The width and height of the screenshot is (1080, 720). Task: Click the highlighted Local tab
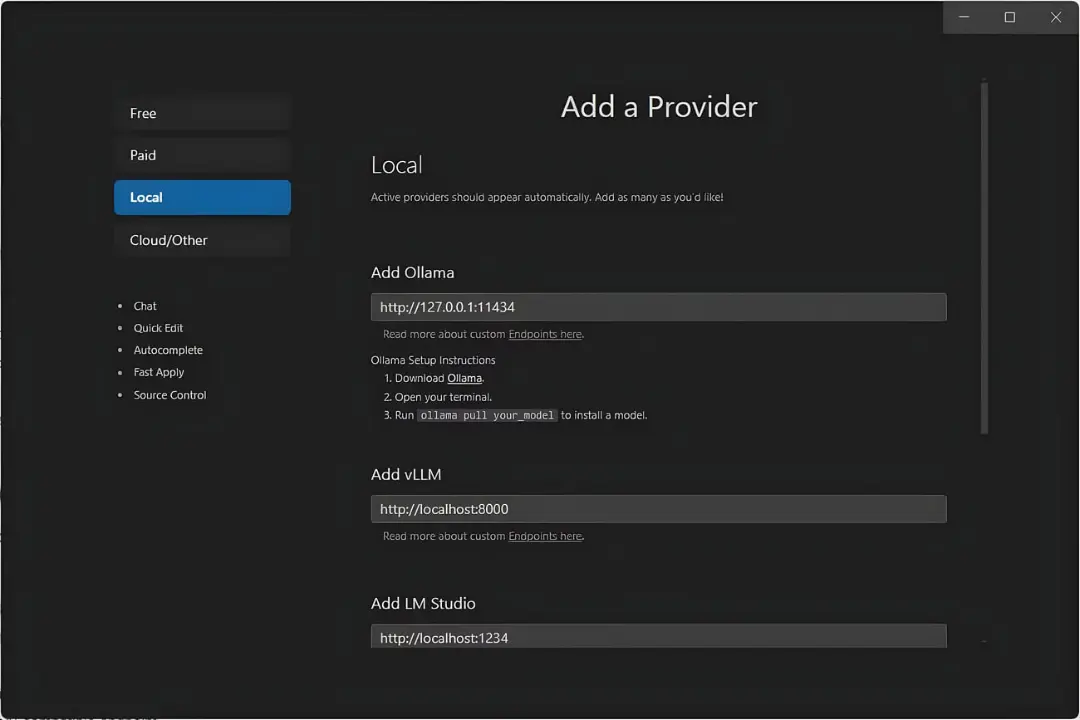coord(202,197)
